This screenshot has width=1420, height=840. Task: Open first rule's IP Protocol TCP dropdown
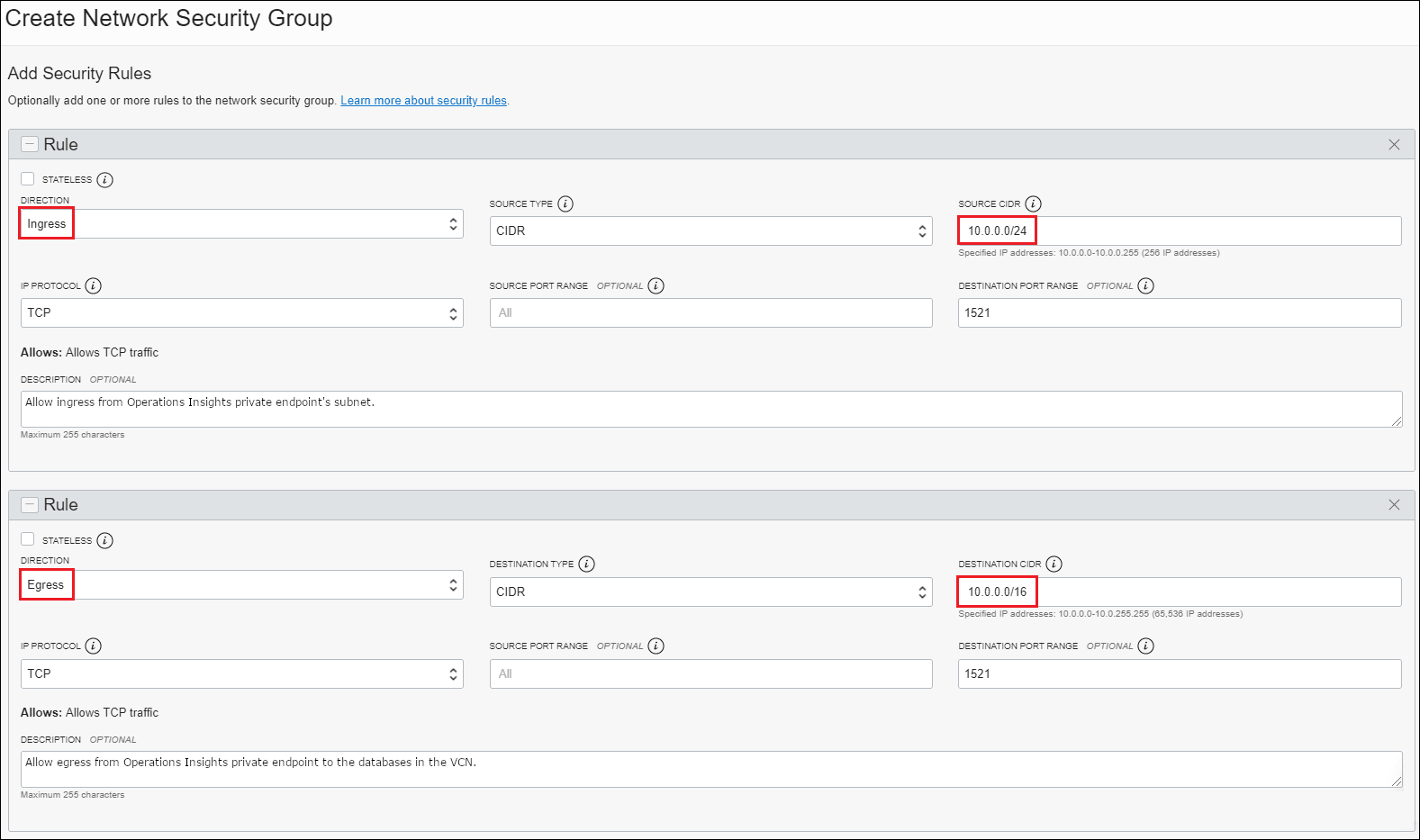241,313
